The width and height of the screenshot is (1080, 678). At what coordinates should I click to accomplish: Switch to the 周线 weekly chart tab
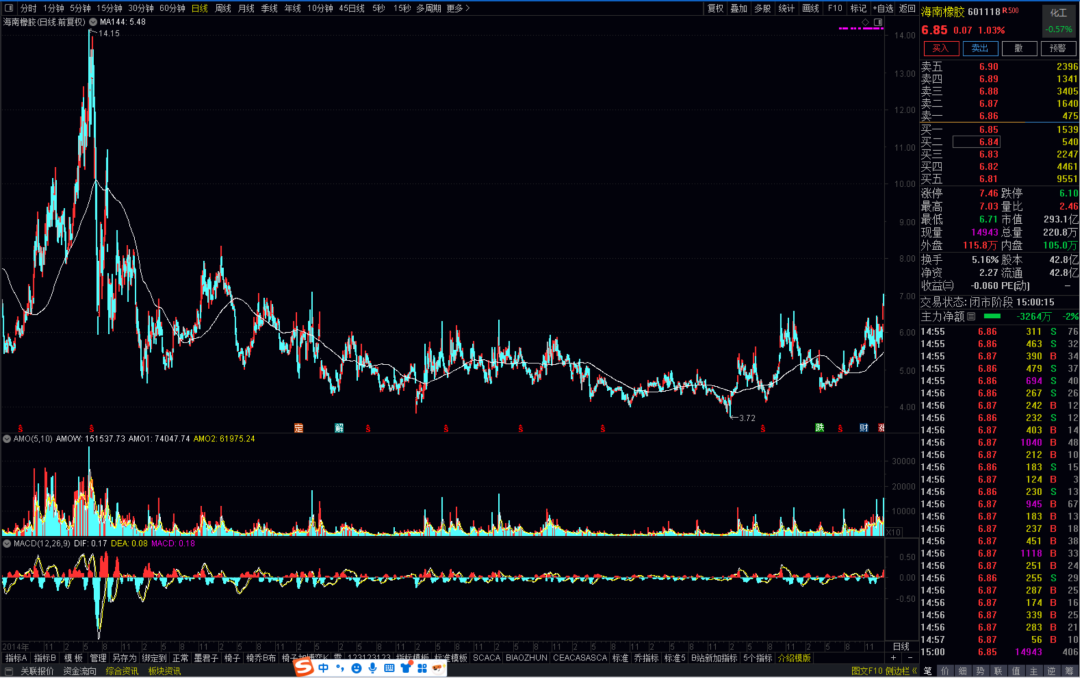(223, 8)
